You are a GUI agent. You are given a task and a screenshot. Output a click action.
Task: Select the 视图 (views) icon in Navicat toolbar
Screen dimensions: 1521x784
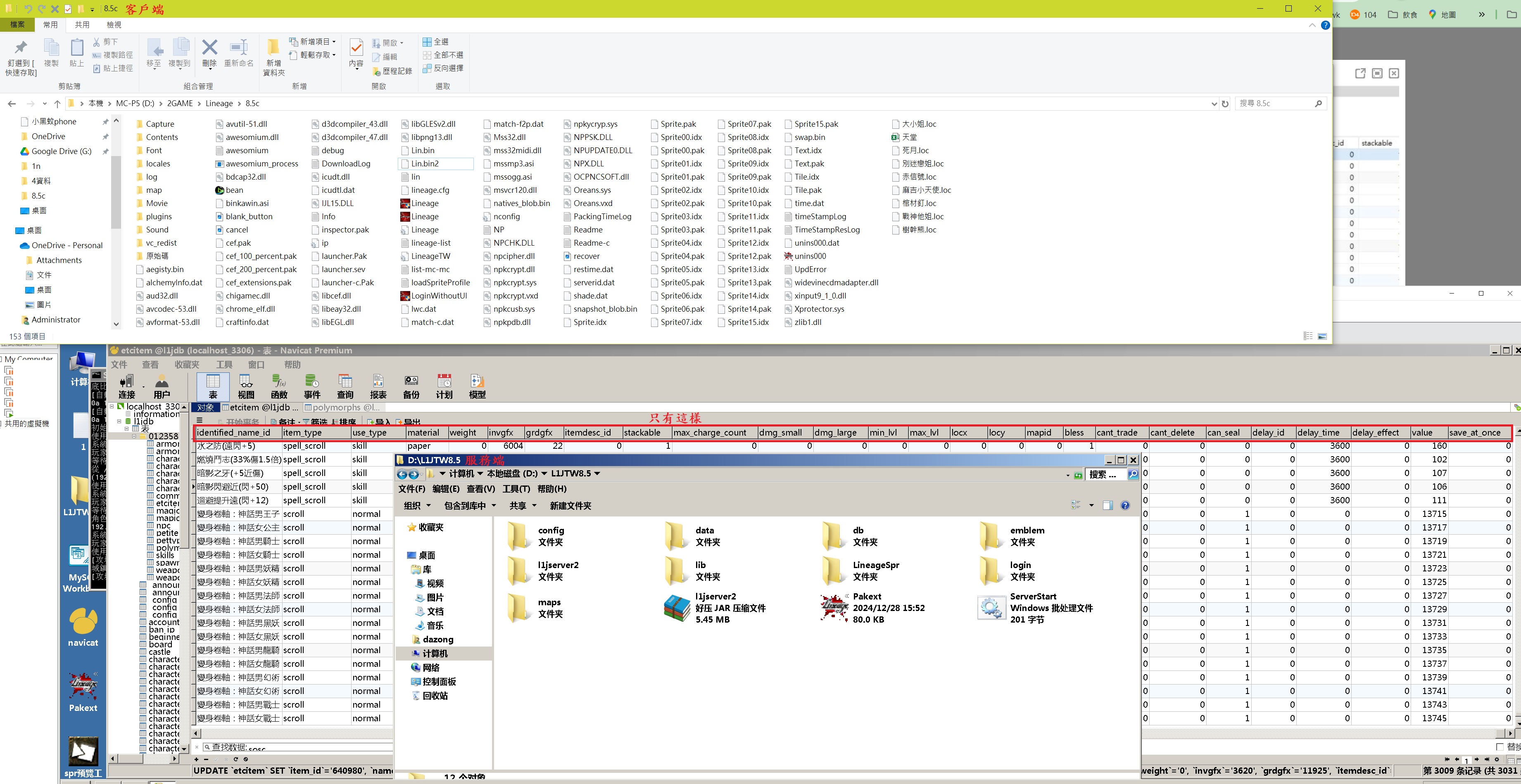coord(246,387)
